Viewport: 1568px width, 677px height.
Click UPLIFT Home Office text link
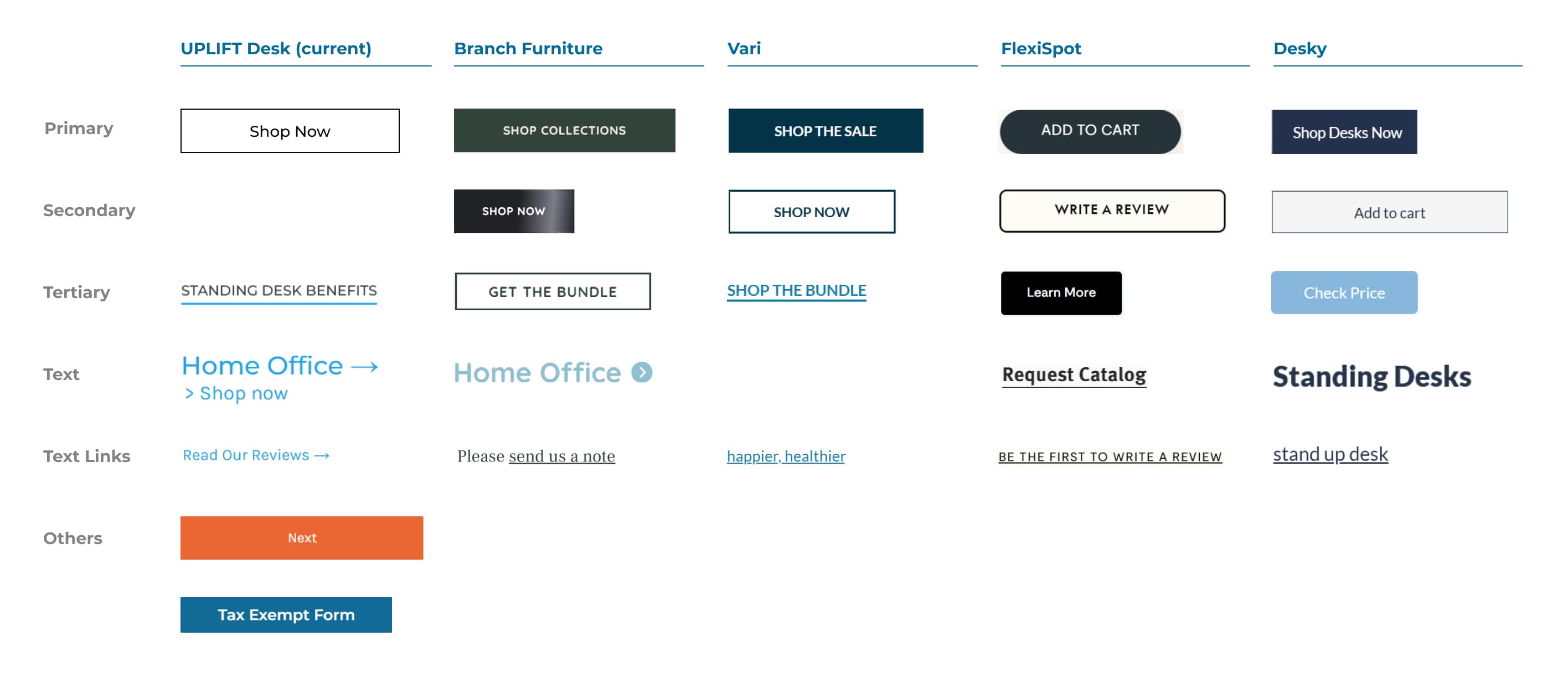point(280,365)
